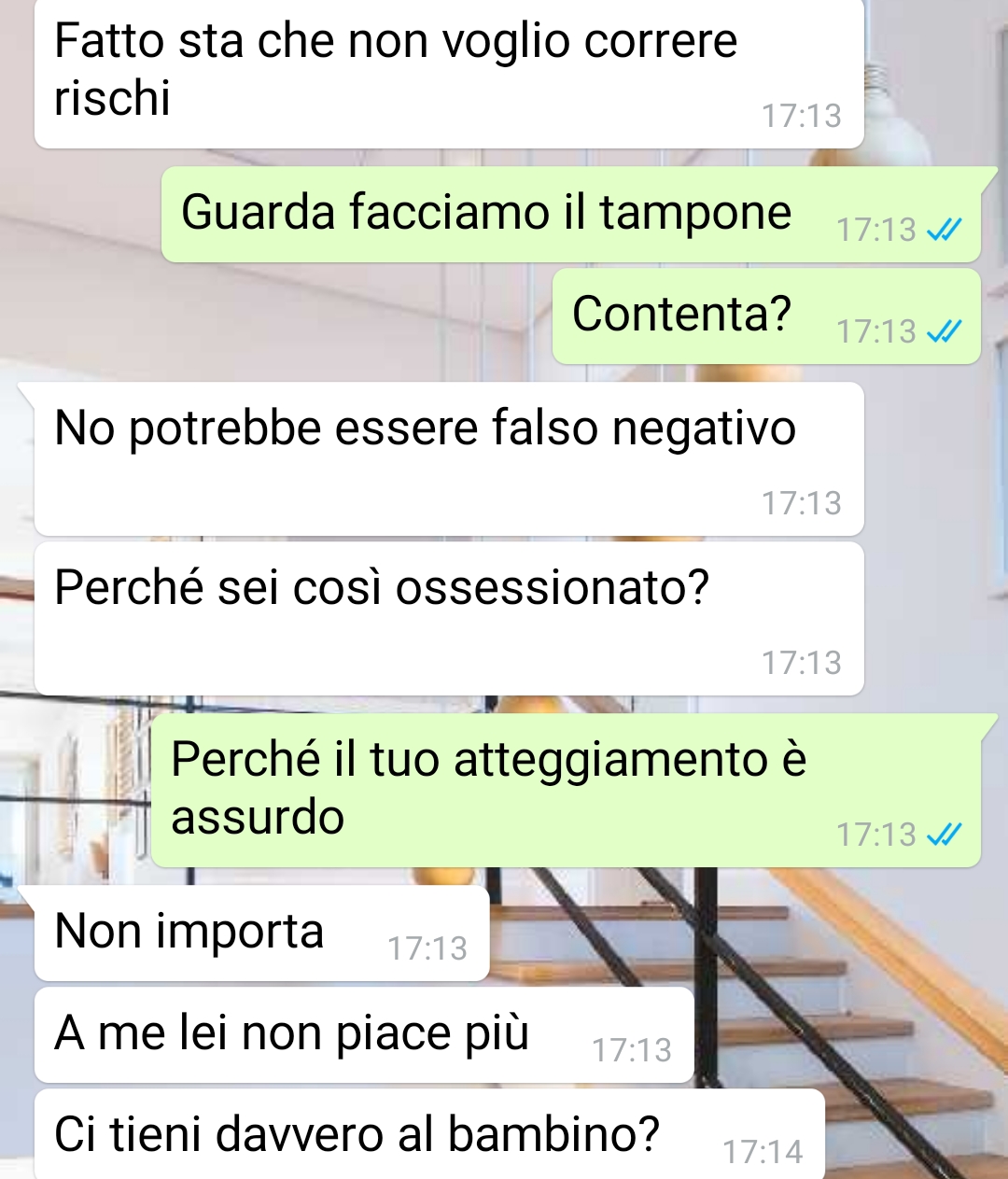This screenshot has width=1008, height=1179.
Task: Tap timestamp of 'Non importa' message
Action: pyautogui.click(x=427, y=949)
